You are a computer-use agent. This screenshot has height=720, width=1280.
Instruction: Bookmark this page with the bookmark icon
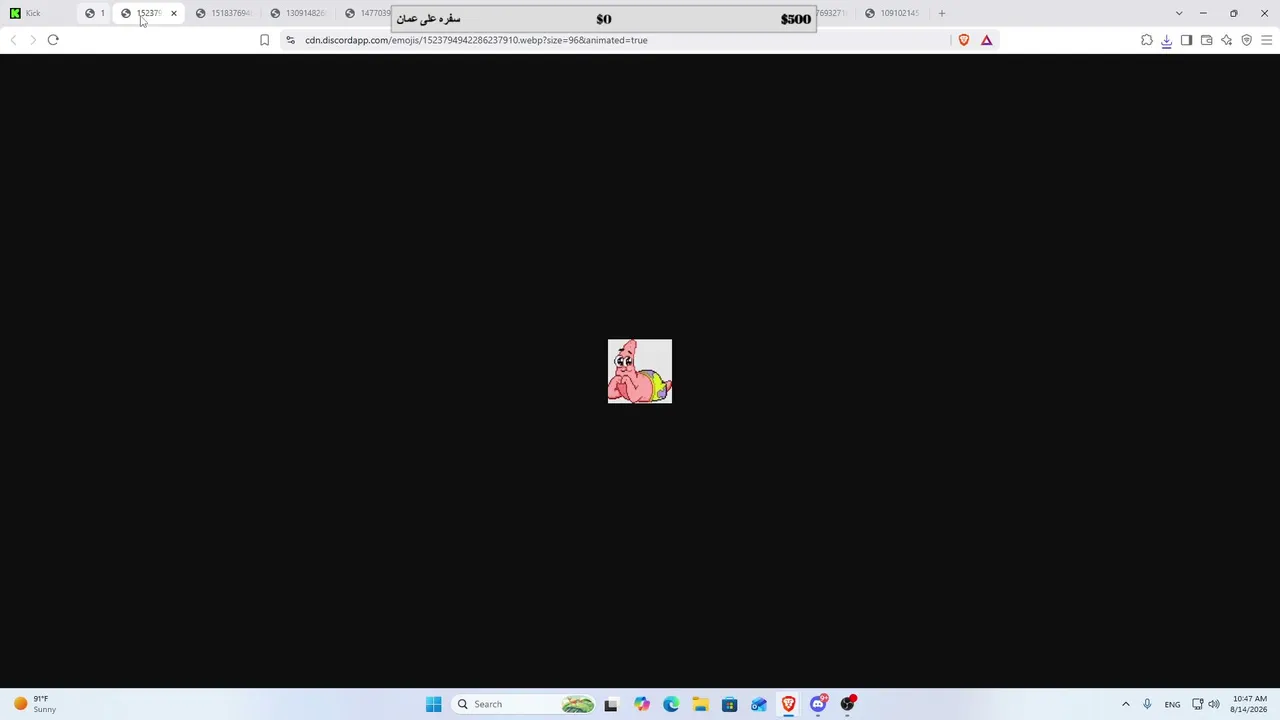264,40
